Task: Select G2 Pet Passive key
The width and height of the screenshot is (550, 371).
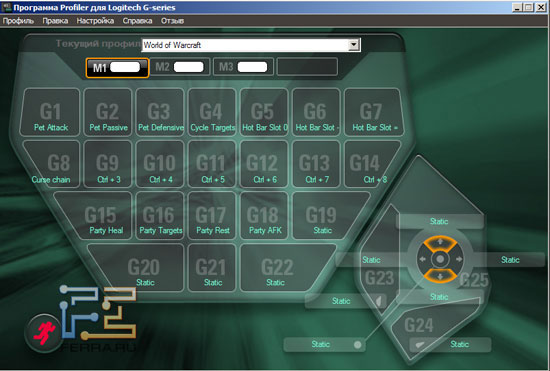Action: tap(108, 112)
